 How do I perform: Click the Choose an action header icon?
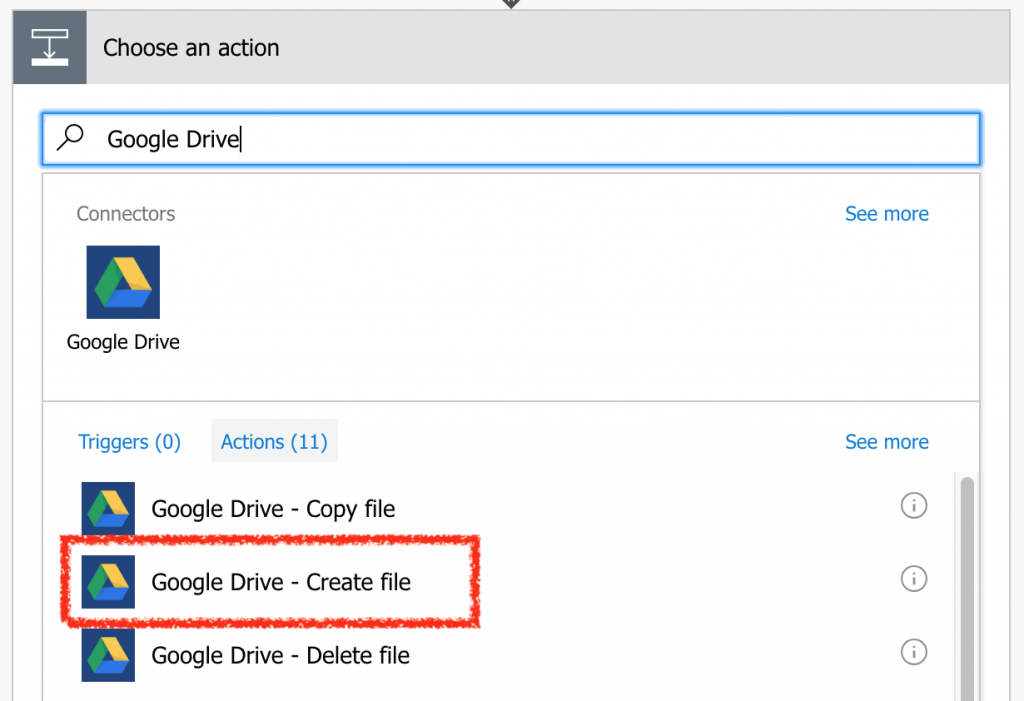click(x=50, y=47)
